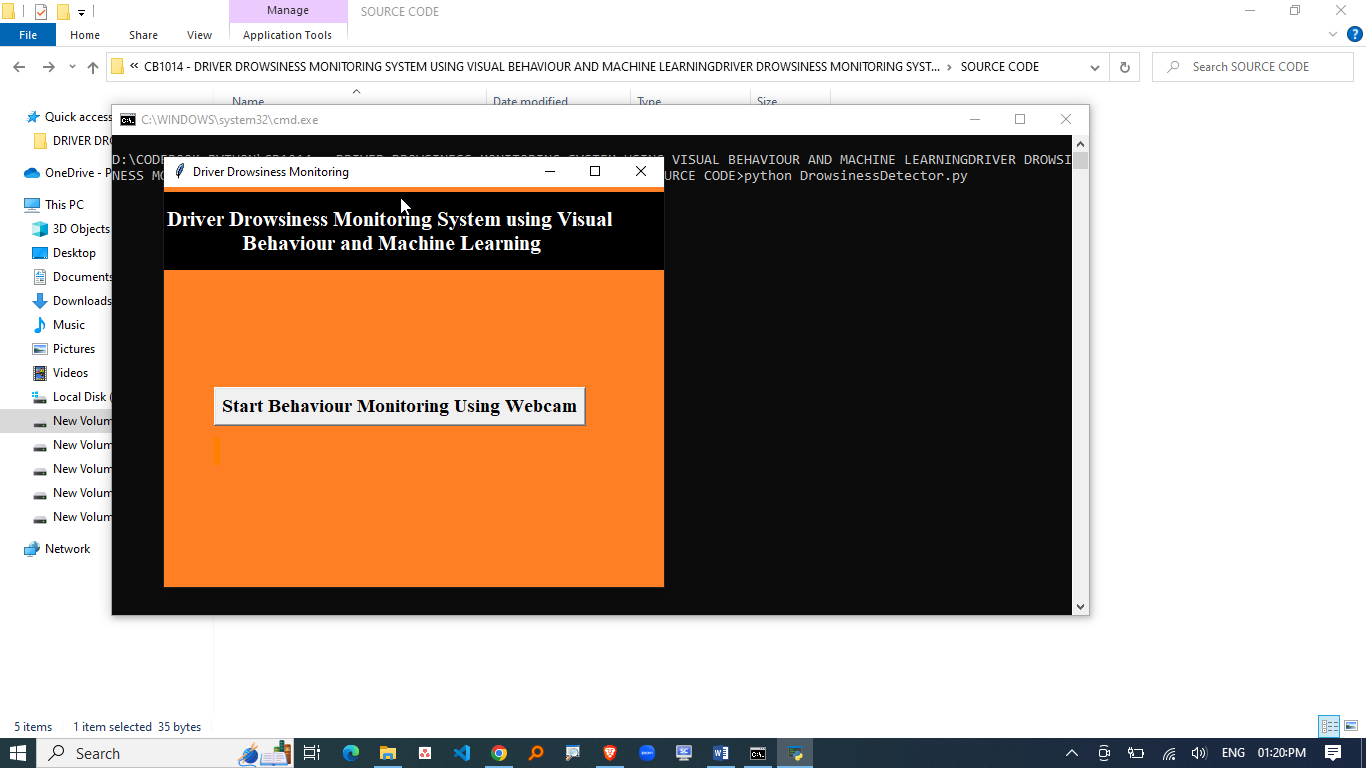The width and height of the screenshot is (1366, 768).
Task: Click the Driver Drowsiness Monitoring feather icon
Action: coord(180,171)
